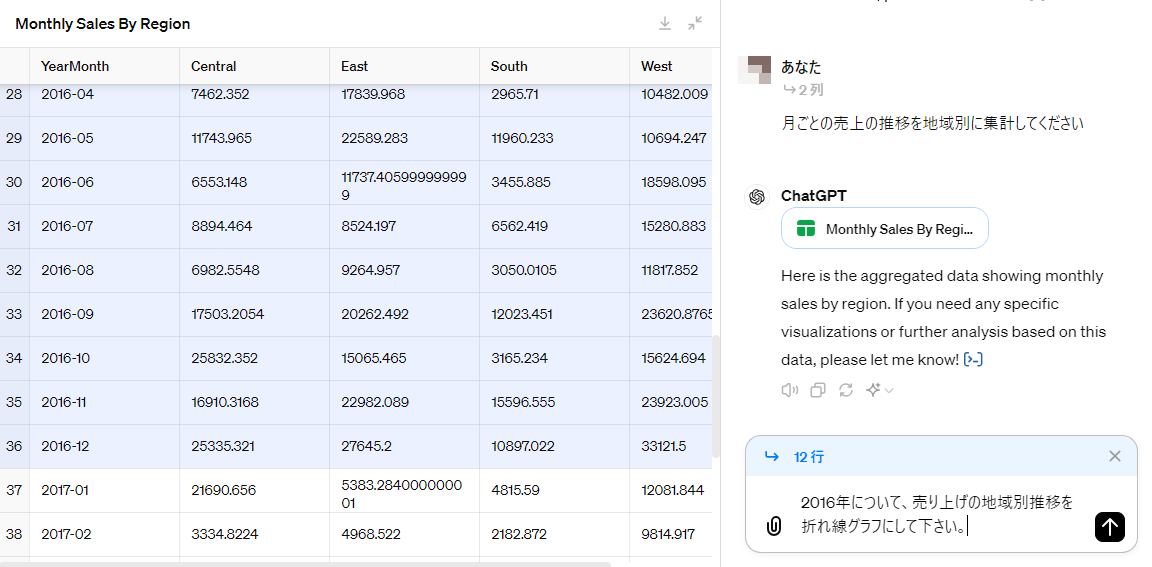Viewport: 1152px width, 567px height.
Task: Collapse the expanded table view
Action: (x=695, y=23)
